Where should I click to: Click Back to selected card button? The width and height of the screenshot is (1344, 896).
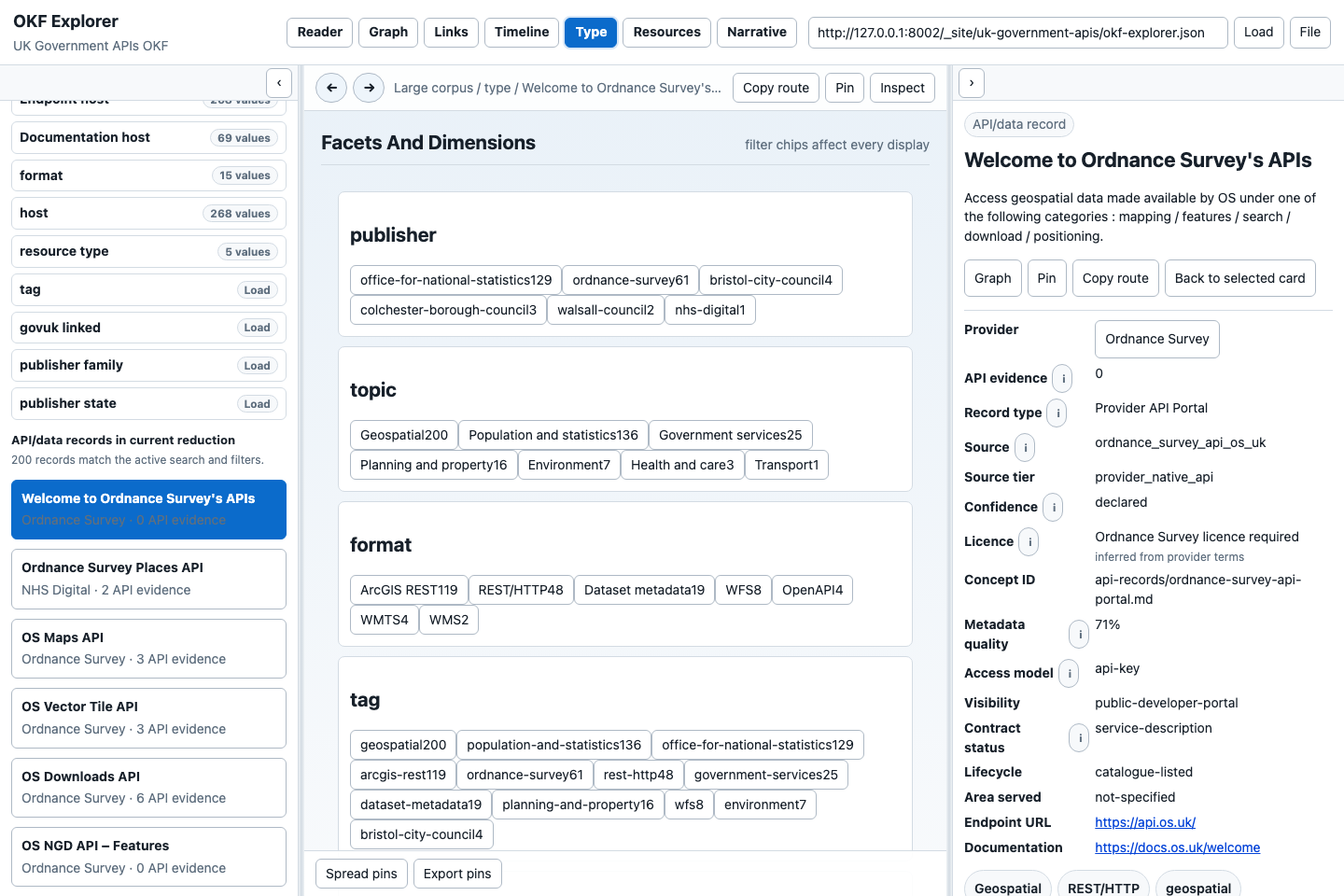click(1239, 278)
